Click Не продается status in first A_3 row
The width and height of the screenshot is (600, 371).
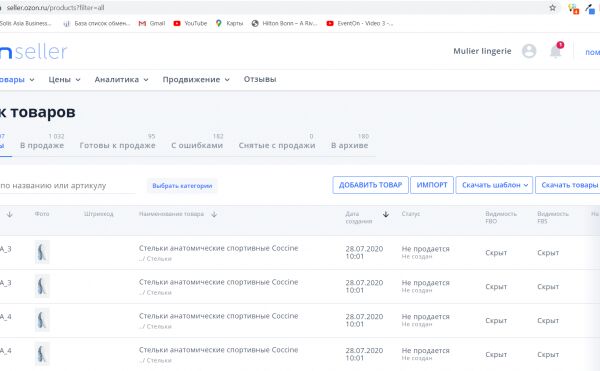[x=426, y=249]
